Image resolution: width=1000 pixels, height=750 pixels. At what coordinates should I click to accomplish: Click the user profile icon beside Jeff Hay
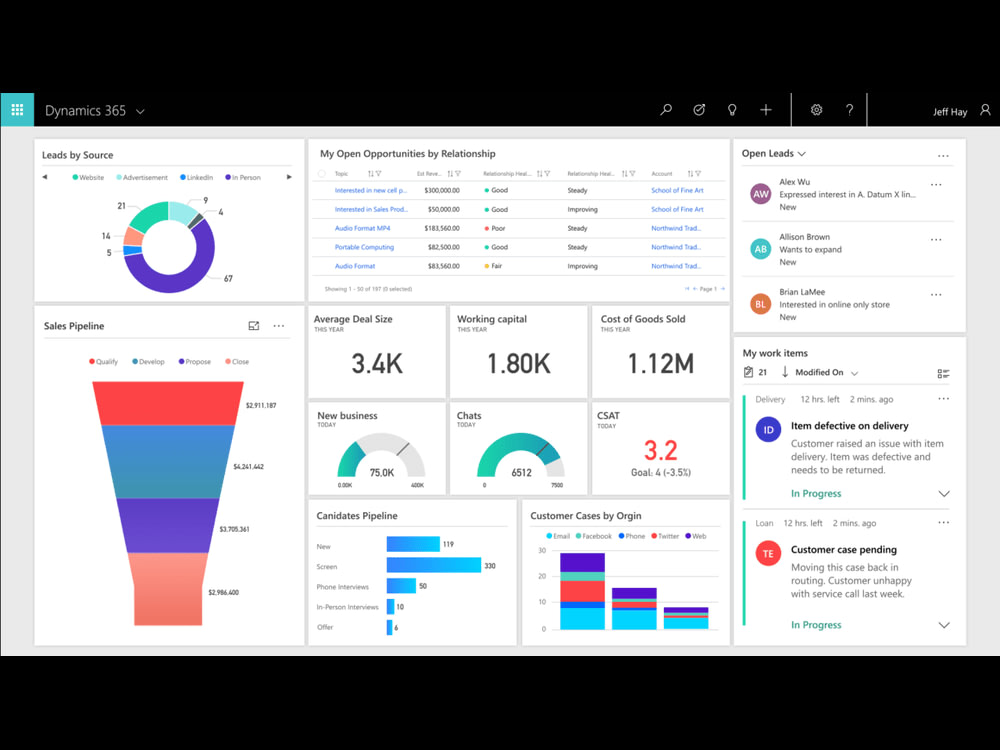[985, 110]
